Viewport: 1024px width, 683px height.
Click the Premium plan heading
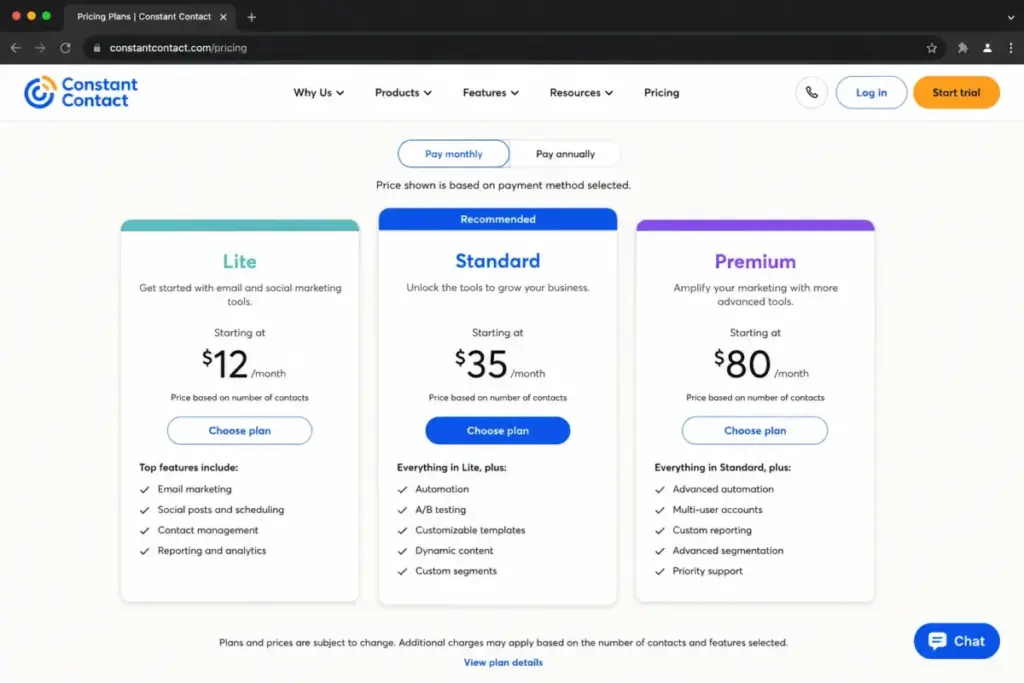755,261
